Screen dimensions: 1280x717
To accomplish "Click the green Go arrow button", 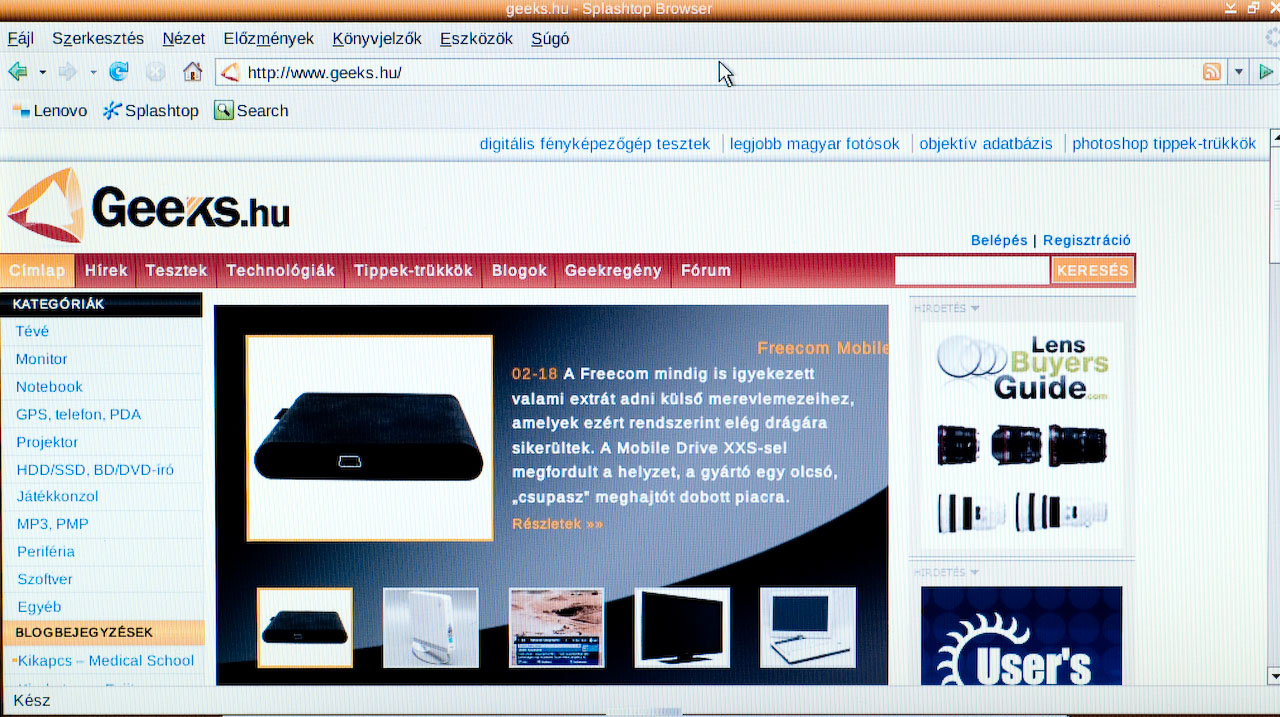I will click(x=1266, y=72).
